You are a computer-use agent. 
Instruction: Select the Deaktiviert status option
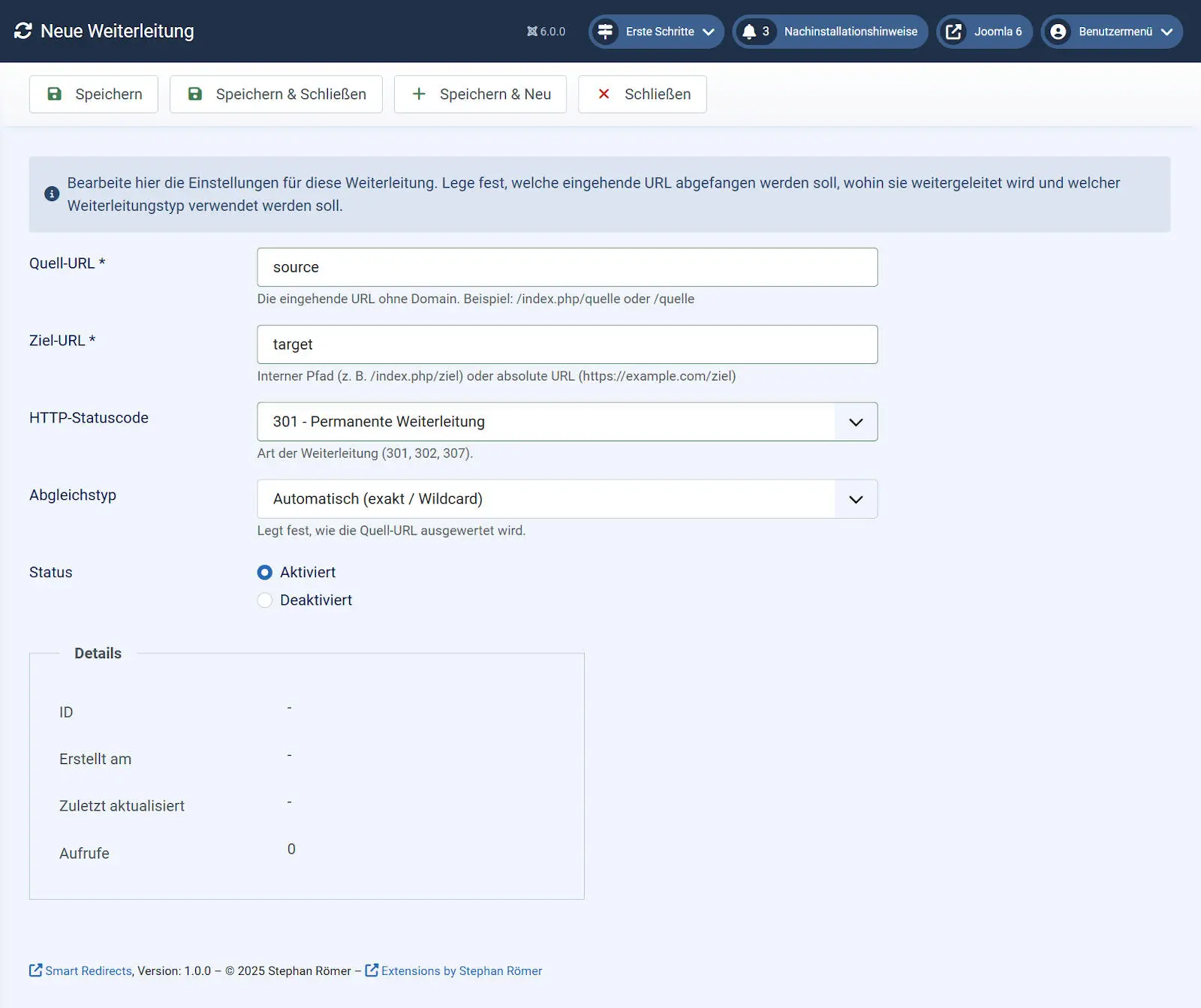point(265,600)
